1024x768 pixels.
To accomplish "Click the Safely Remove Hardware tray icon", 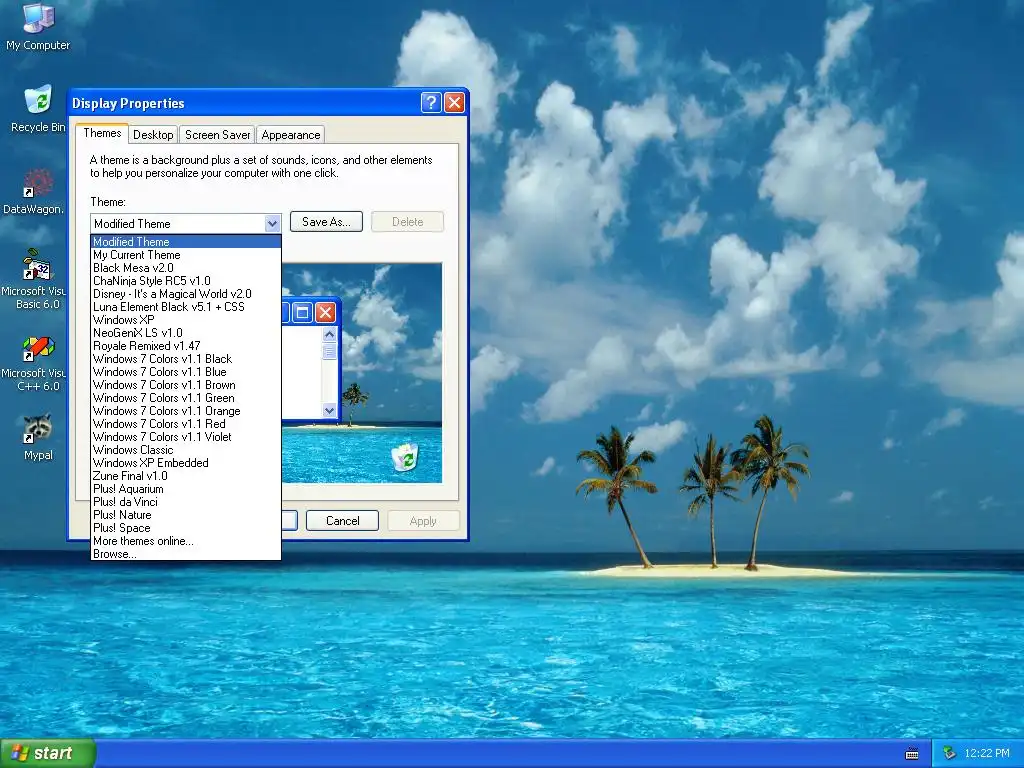I will click(x=950, y=753).
